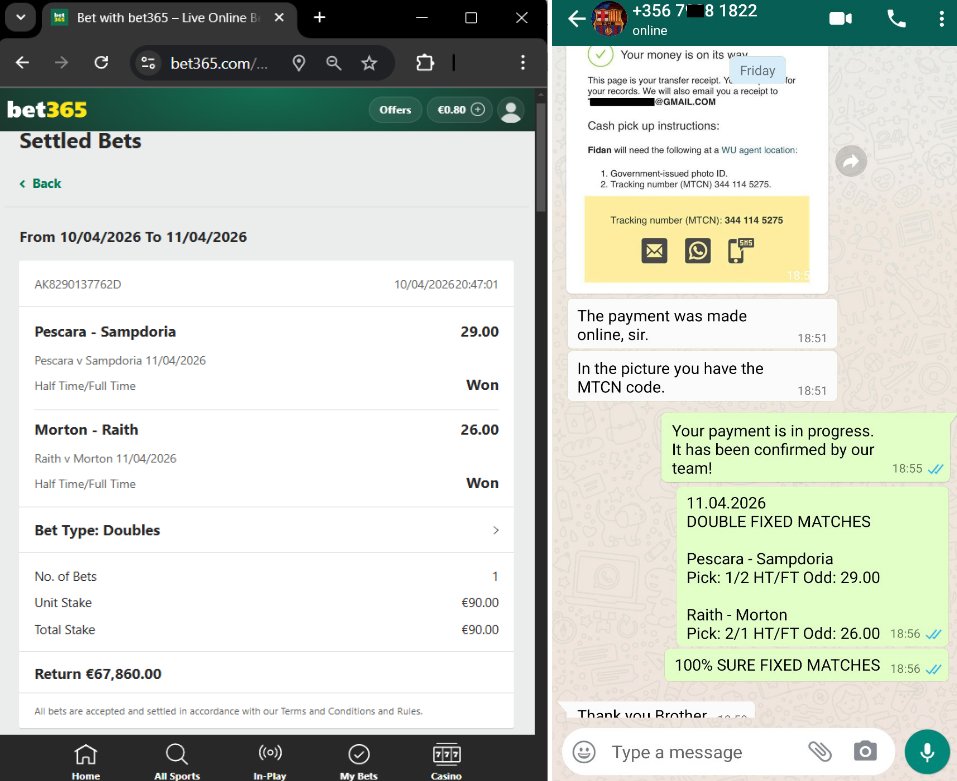Open the emoji picker
Screen dimensions: 957x781
584,752
